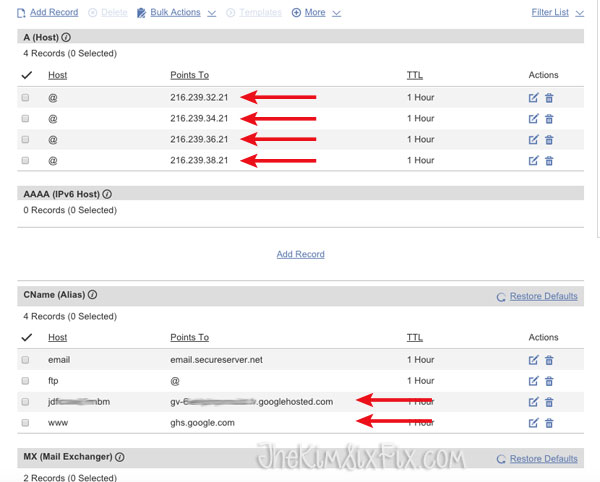Select the email CName record checkbox

click(25, 360)
